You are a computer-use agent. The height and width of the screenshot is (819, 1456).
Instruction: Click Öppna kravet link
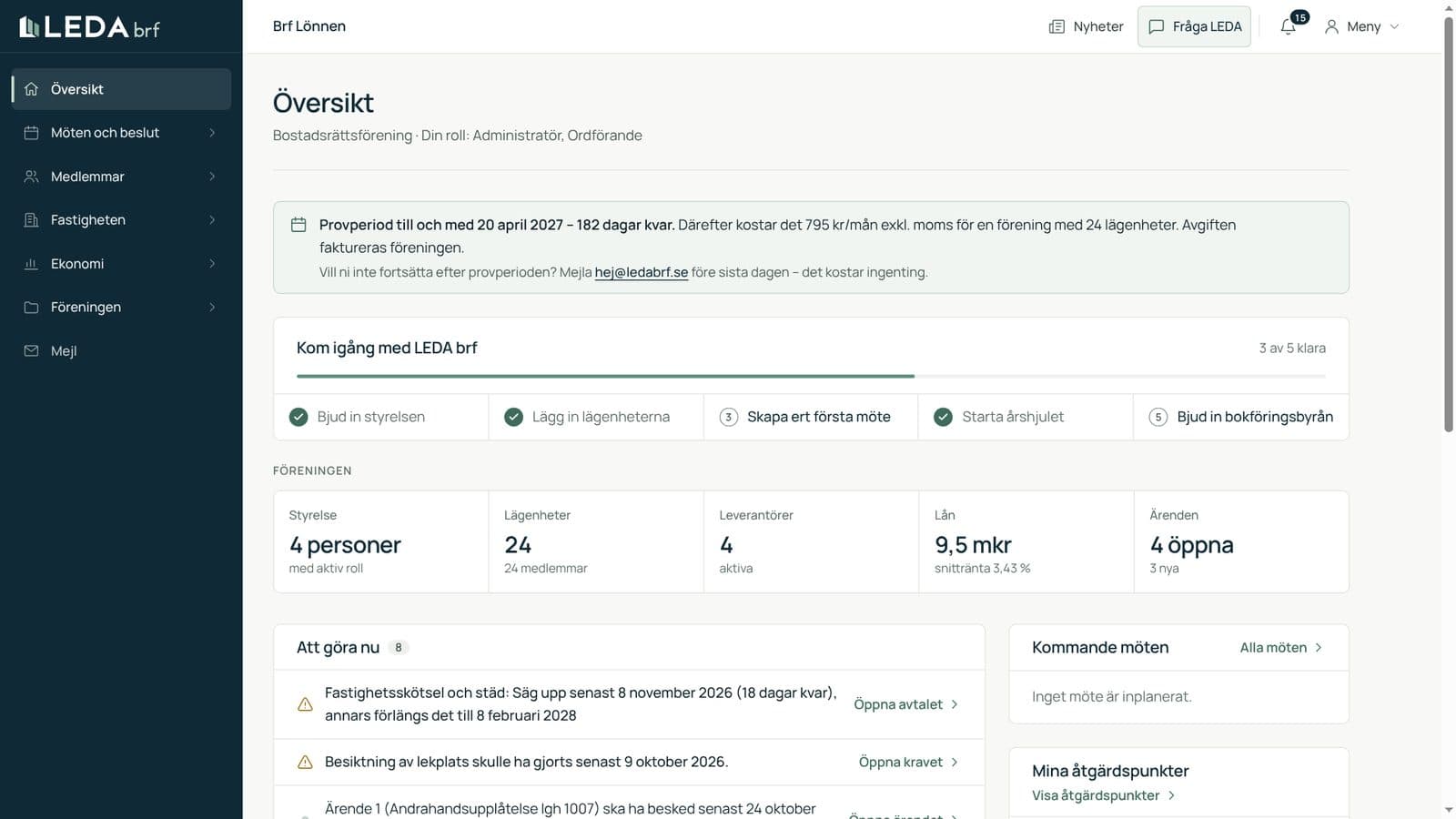pyautogui.click(x=909, y=763)
